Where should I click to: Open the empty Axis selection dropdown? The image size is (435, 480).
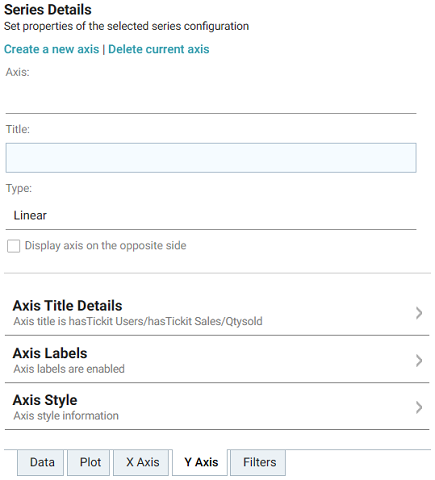pyautogui.click(x=211, y=98)
